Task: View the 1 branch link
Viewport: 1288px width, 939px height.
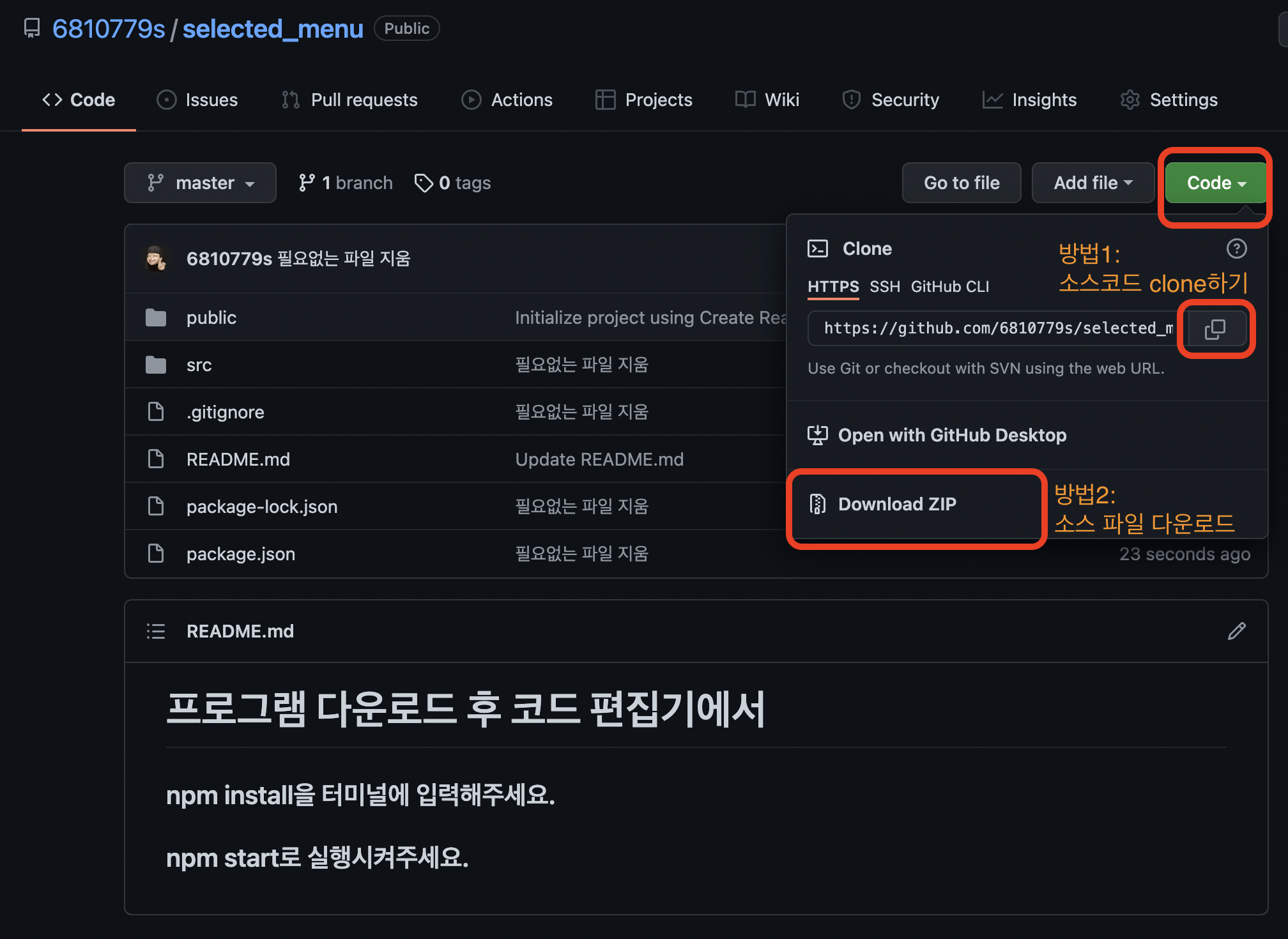Action: pyautogui.click(x=346, y=183)
